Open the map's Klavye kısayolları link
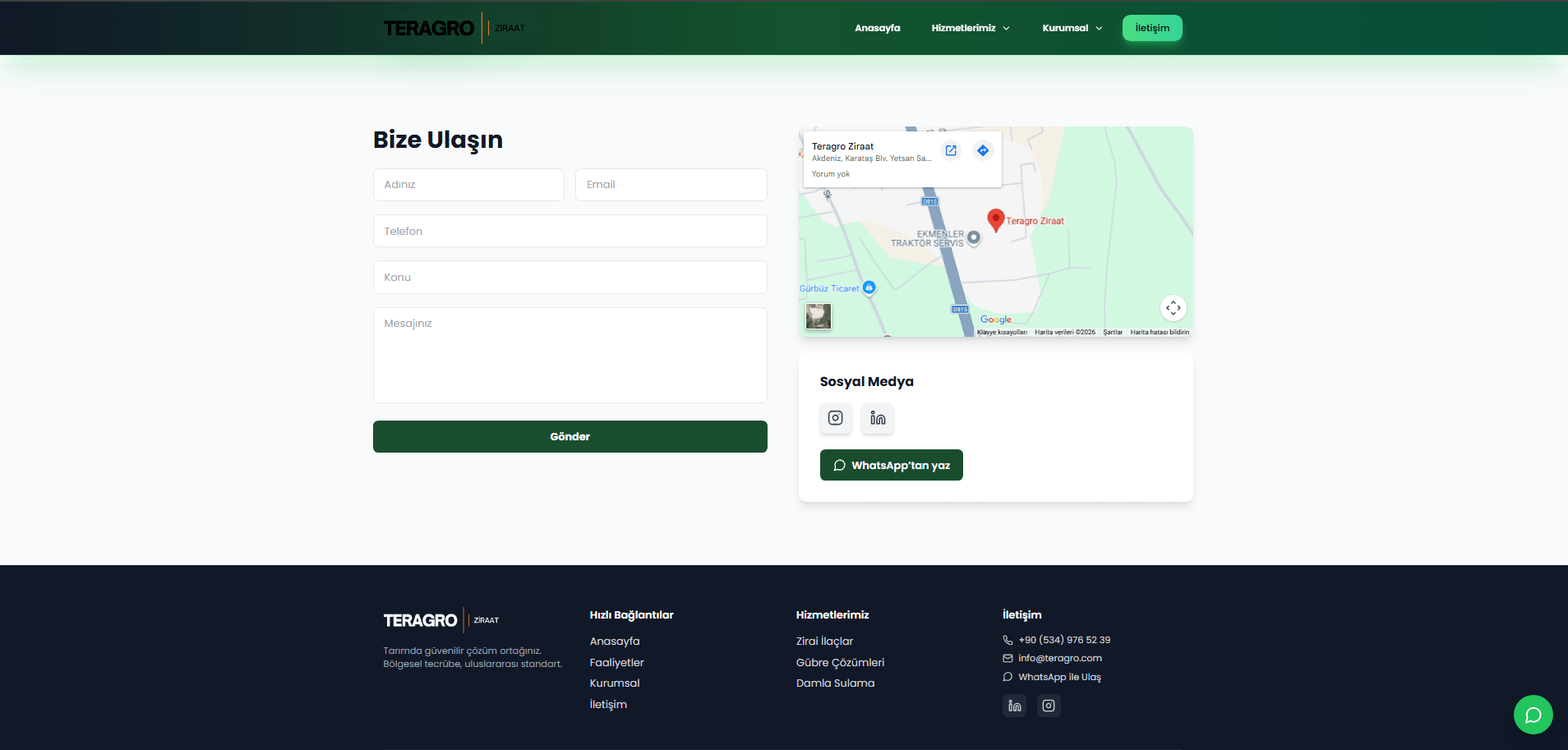The width and height of the screenshot is (1568, 750). tap(1002, 332)
